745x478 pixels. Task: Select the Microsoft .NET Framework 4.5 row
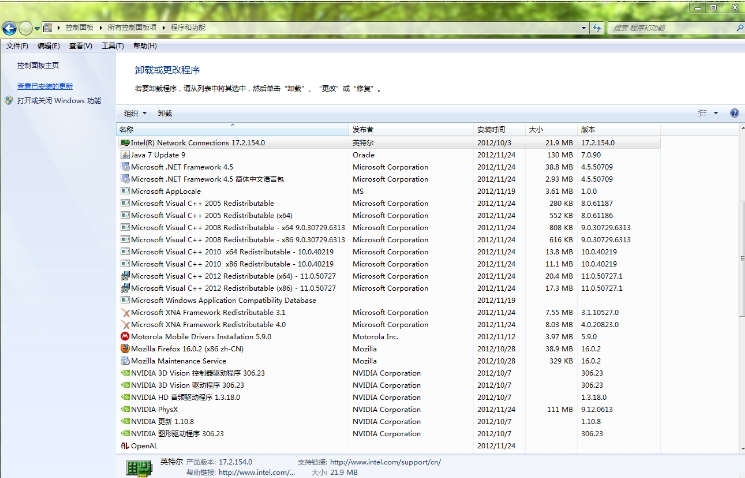pos(388,167)
